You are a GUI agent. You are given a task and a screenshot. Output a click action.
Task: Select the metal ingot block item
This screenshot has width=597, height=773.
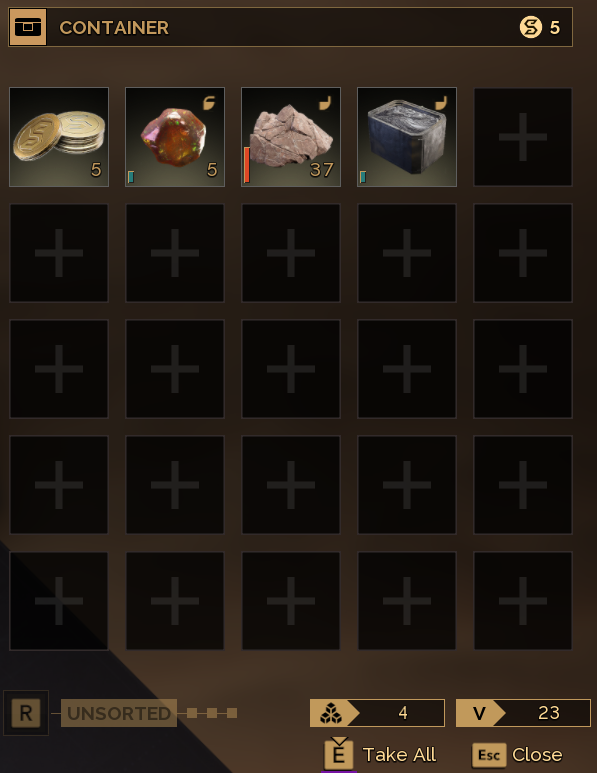coord(407,137)
